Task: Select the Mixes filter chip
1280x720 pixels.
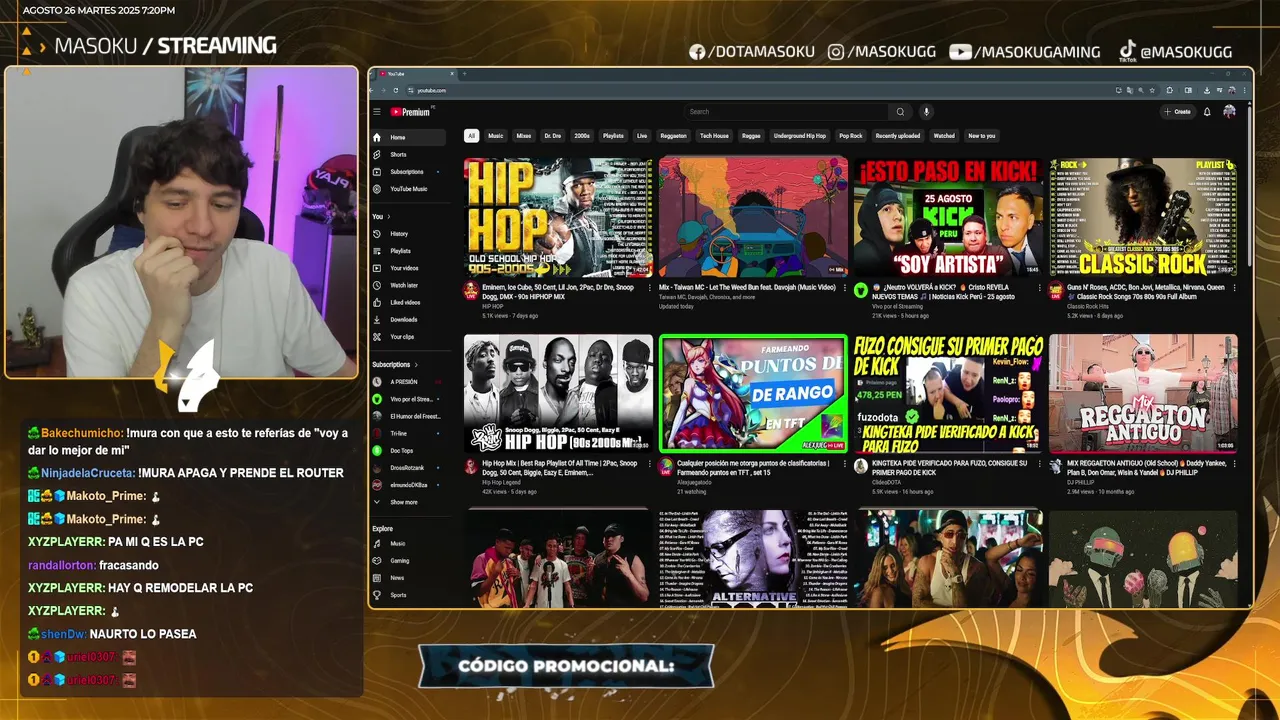Action: [x=524, y=136]
